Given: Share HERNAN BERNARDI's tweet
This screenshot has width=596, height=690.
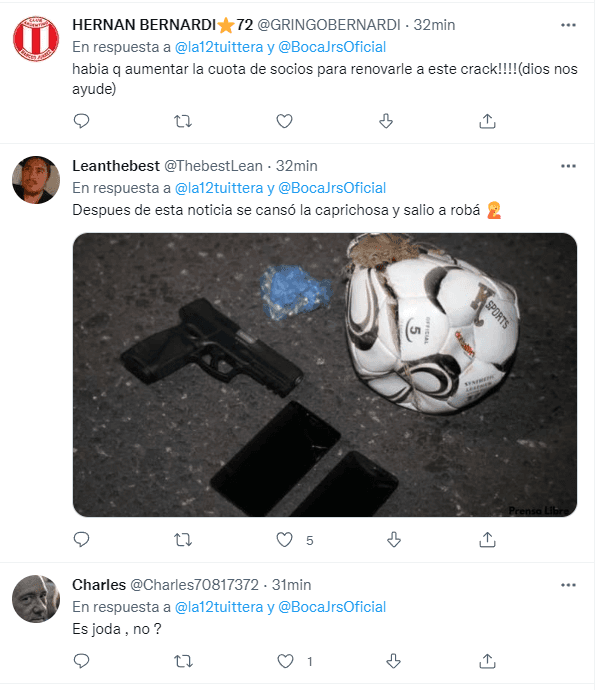Looking at the screenshot, I should 487,121.
